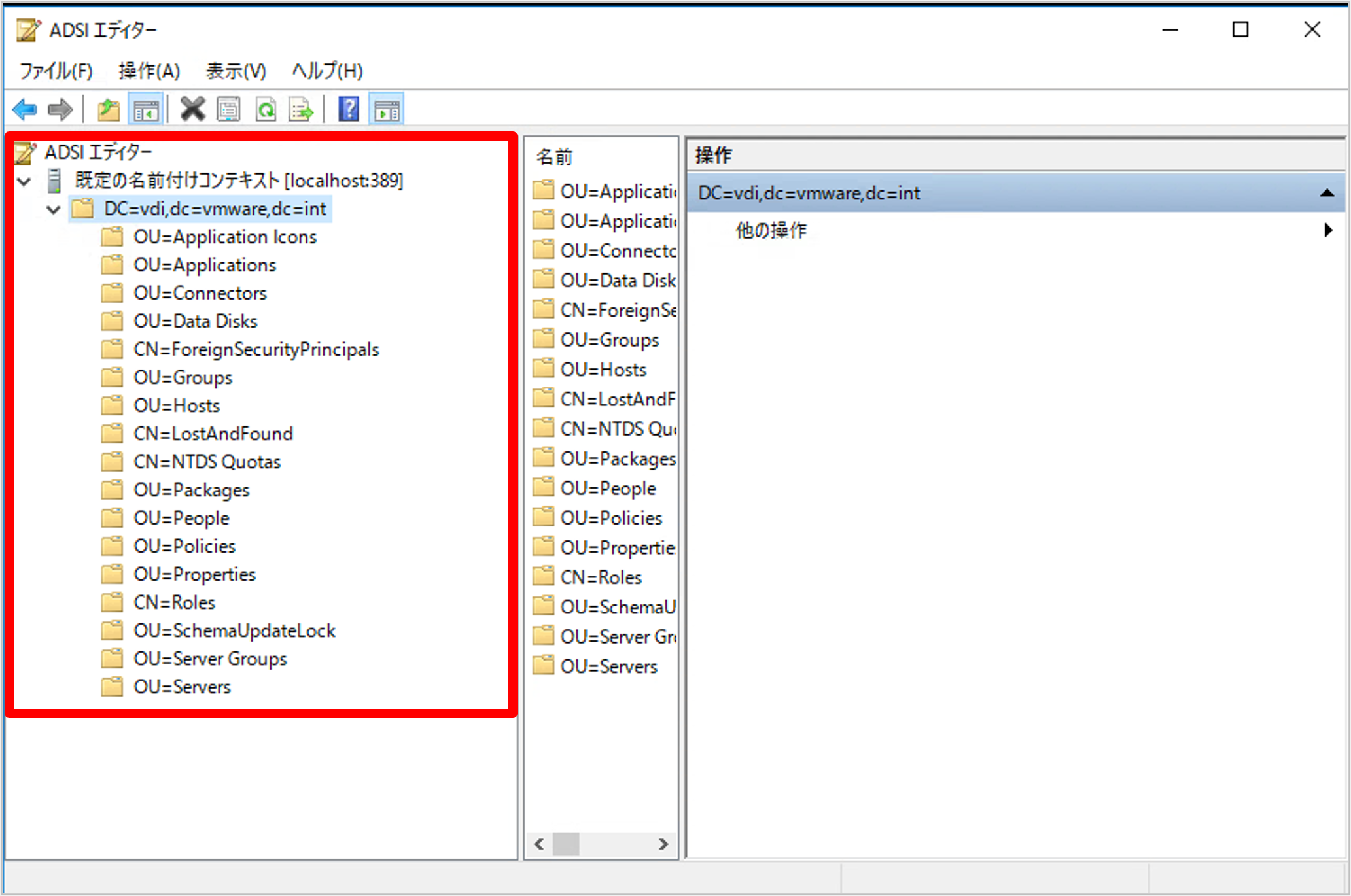Screen dimensions: 1351x896
Task: Open the 操作(A) menu
Action: (x=149, y=71)
